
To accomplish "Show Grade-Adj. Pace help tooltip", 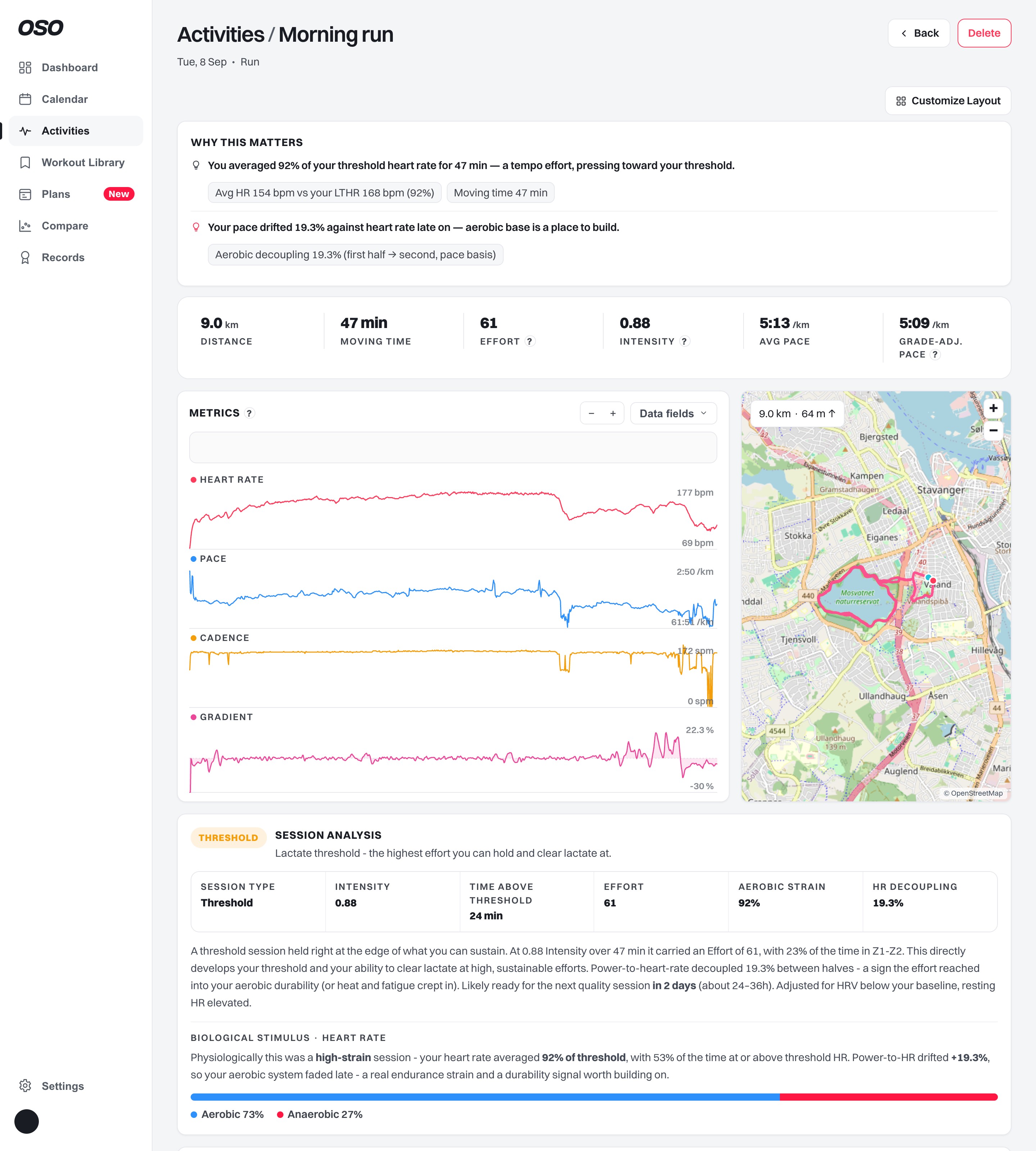I will (x=935, y=354).
